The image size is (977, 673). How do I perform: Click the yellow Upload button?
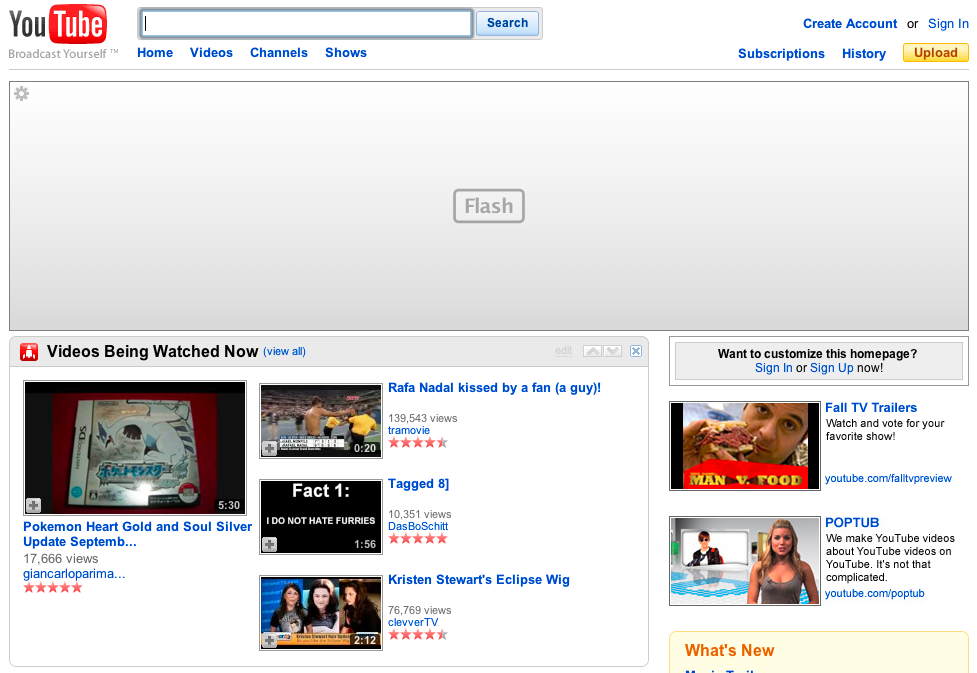click(935, 53)
